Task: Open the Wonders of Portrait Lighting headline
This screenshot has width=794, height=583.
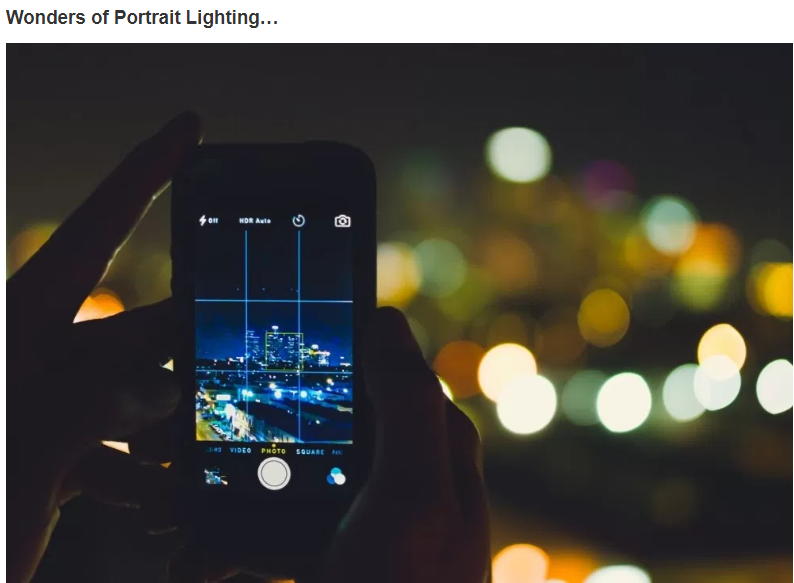Action: (x=142, y=17)
